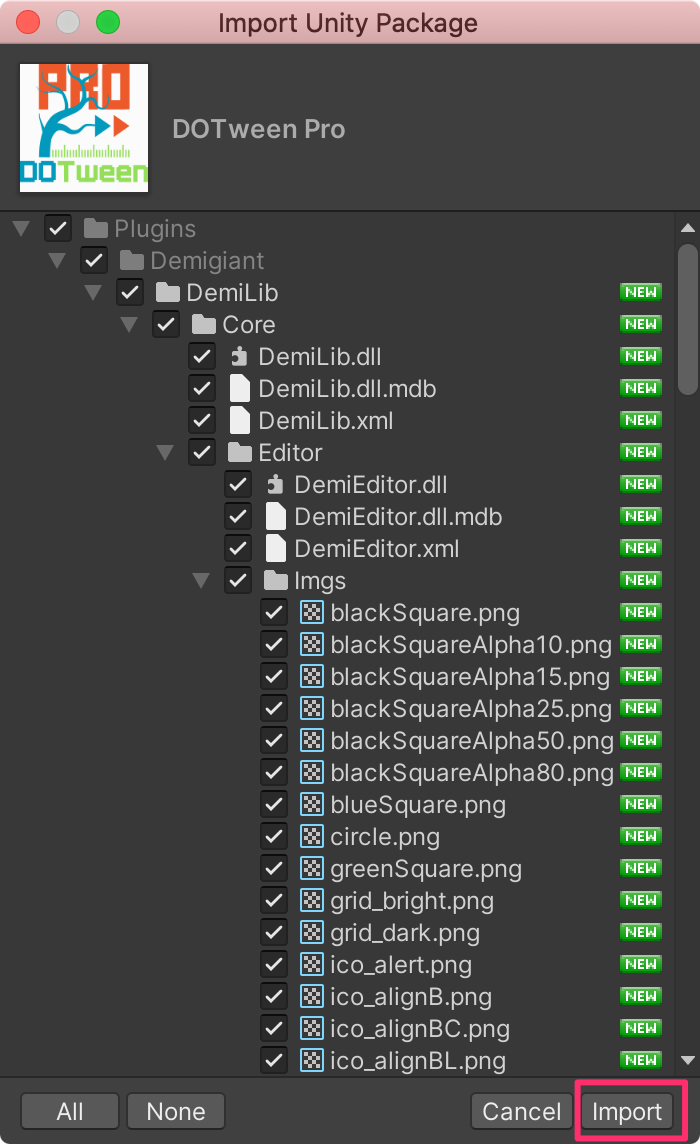Uncheck the ico_alignBL.png checkbox
The height and width of the screenshot is (1144, 700).
tap(274, 1061)
